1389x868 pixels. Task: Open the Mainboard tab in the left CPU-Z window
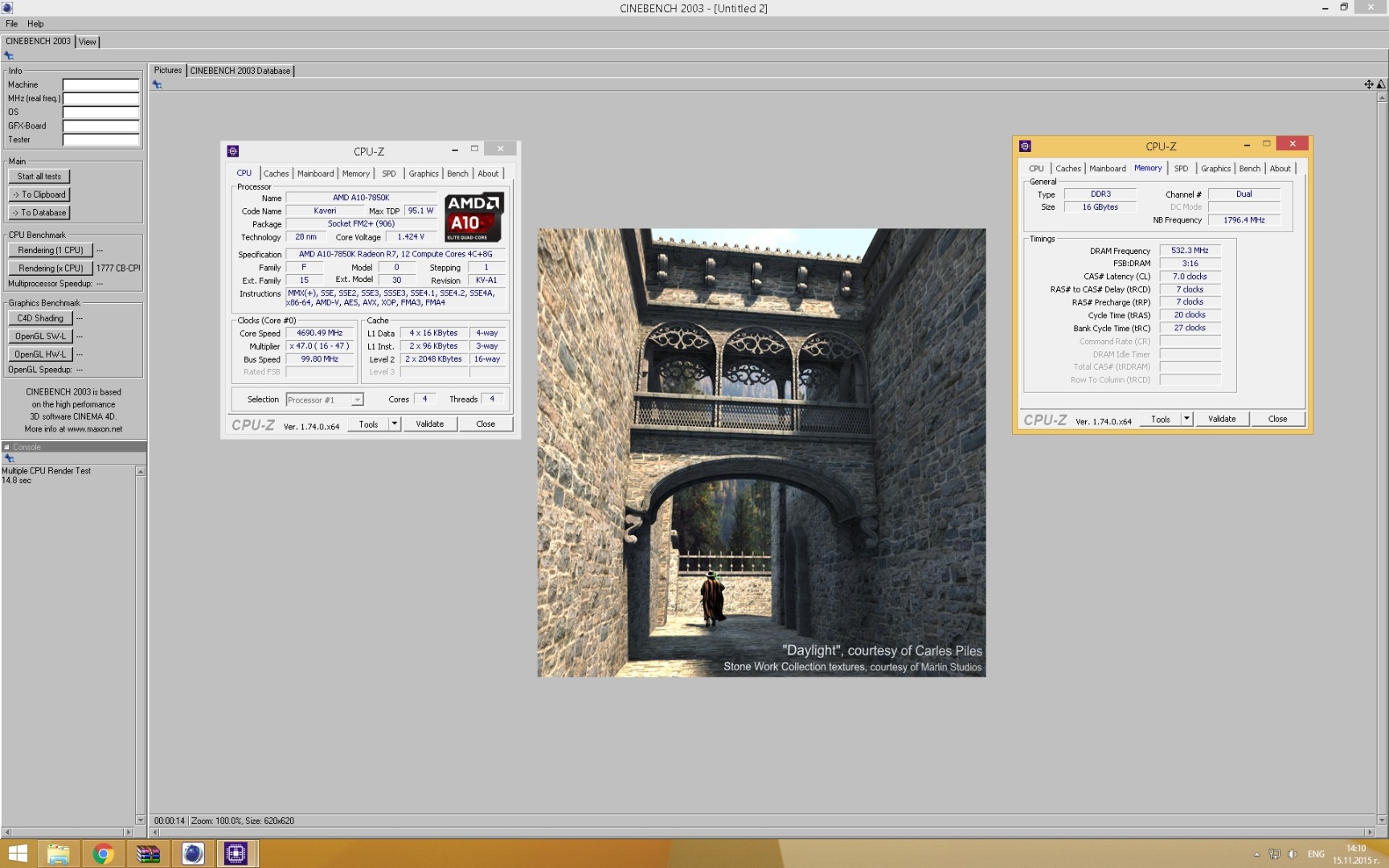315,174
